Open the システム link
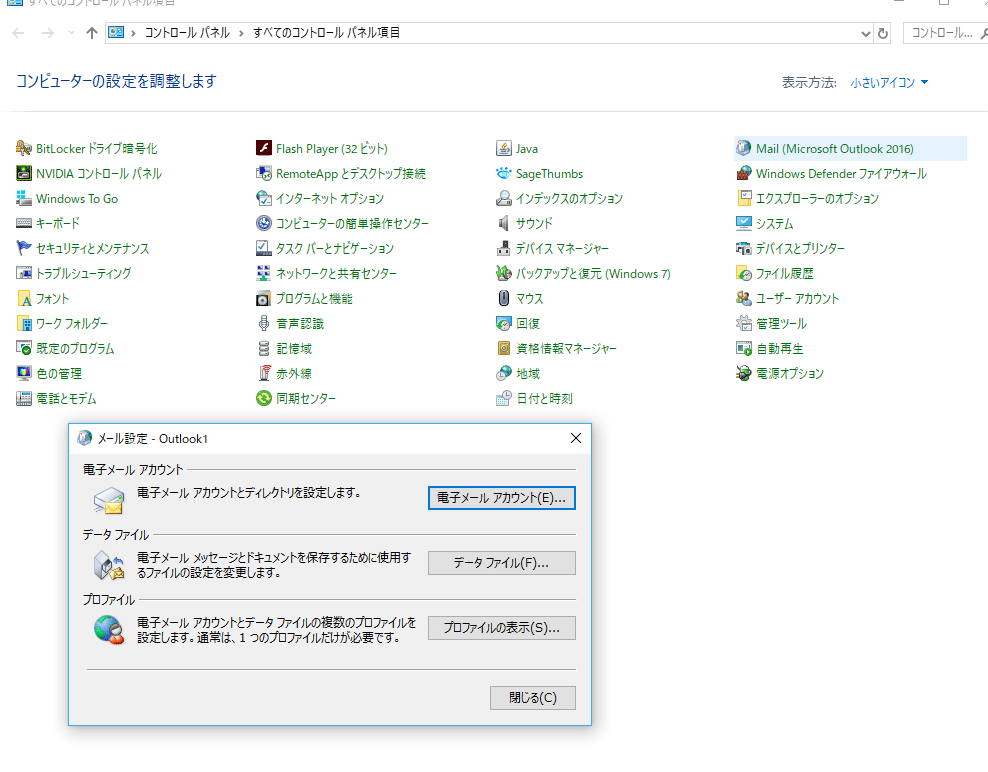988x772 pixels. coord(774,223)
